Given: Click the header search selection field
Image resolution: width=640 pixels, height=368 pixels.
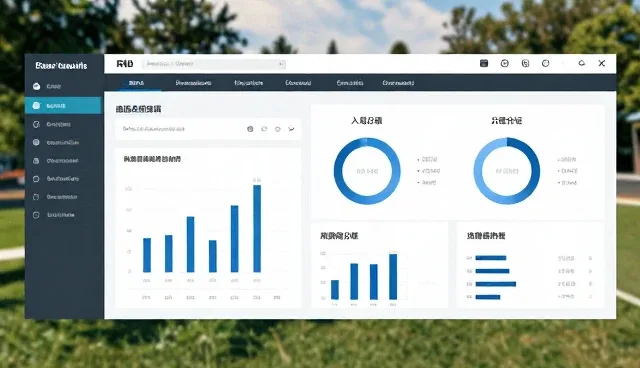Looking at the screenshot, I should pyautogui.click(x=214, y=64).
